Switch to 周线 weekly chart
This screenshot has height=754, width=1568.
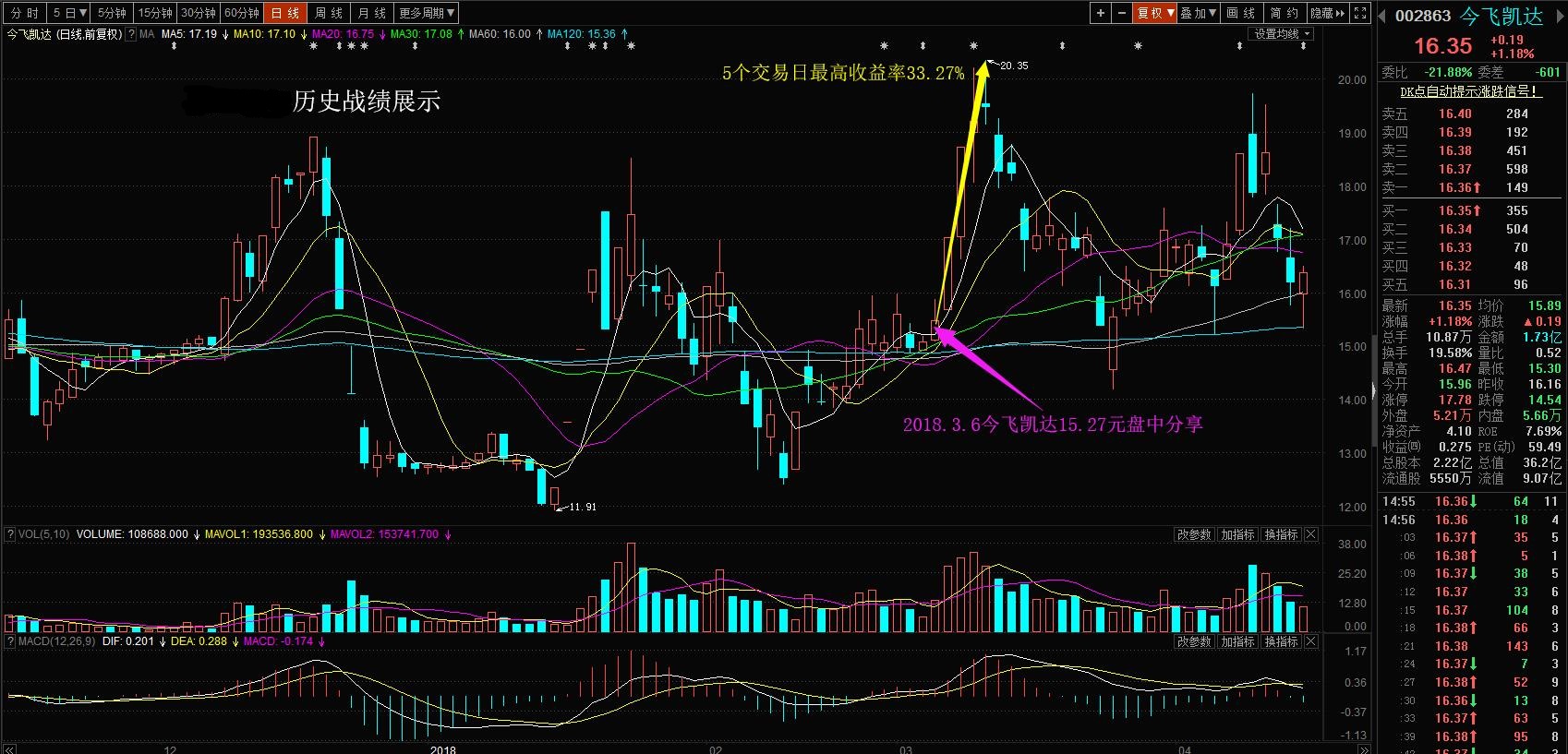pyautogui.click(x=329, y=13)
